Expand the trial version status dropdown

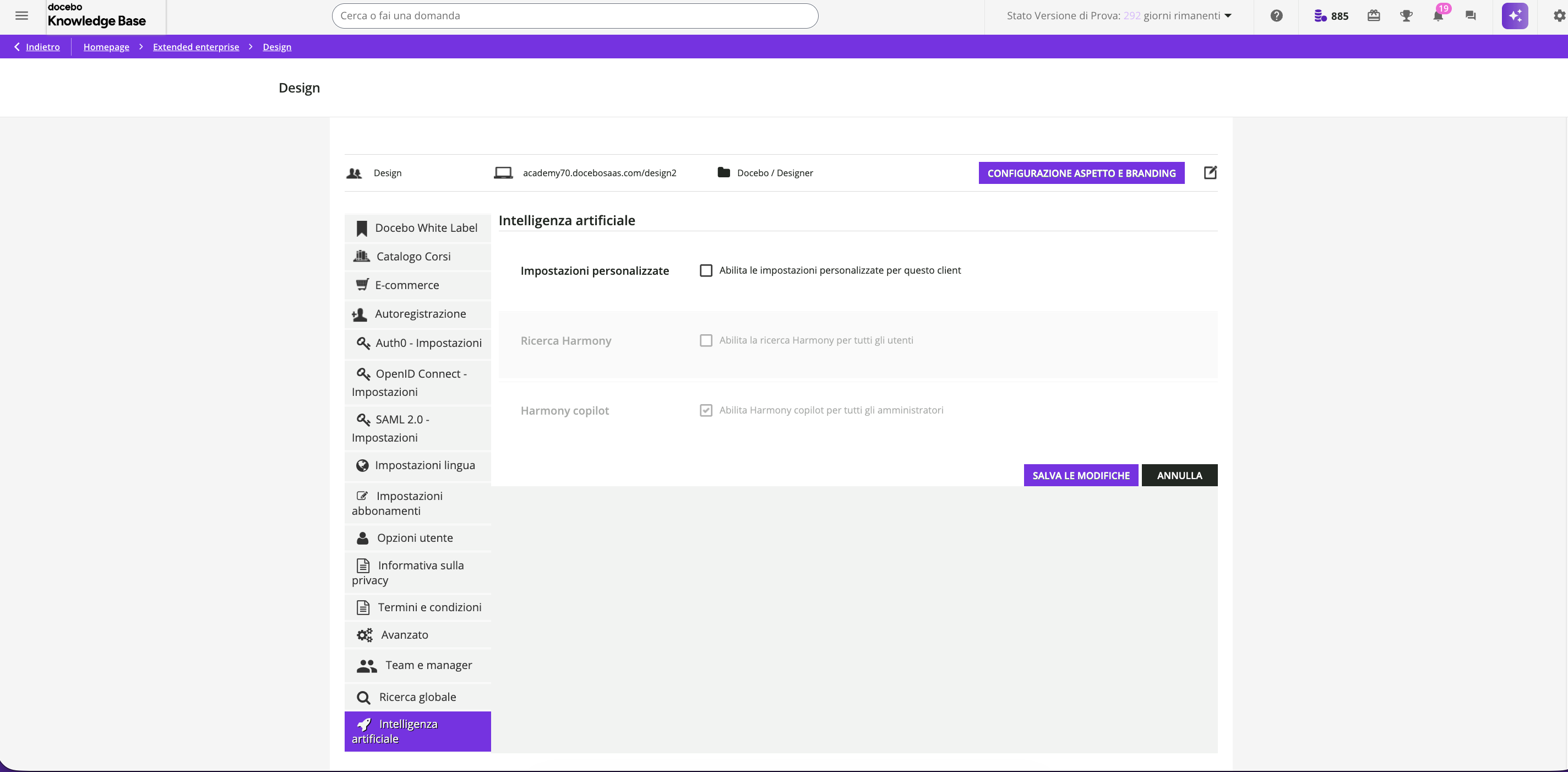[x=1227, y=16]
